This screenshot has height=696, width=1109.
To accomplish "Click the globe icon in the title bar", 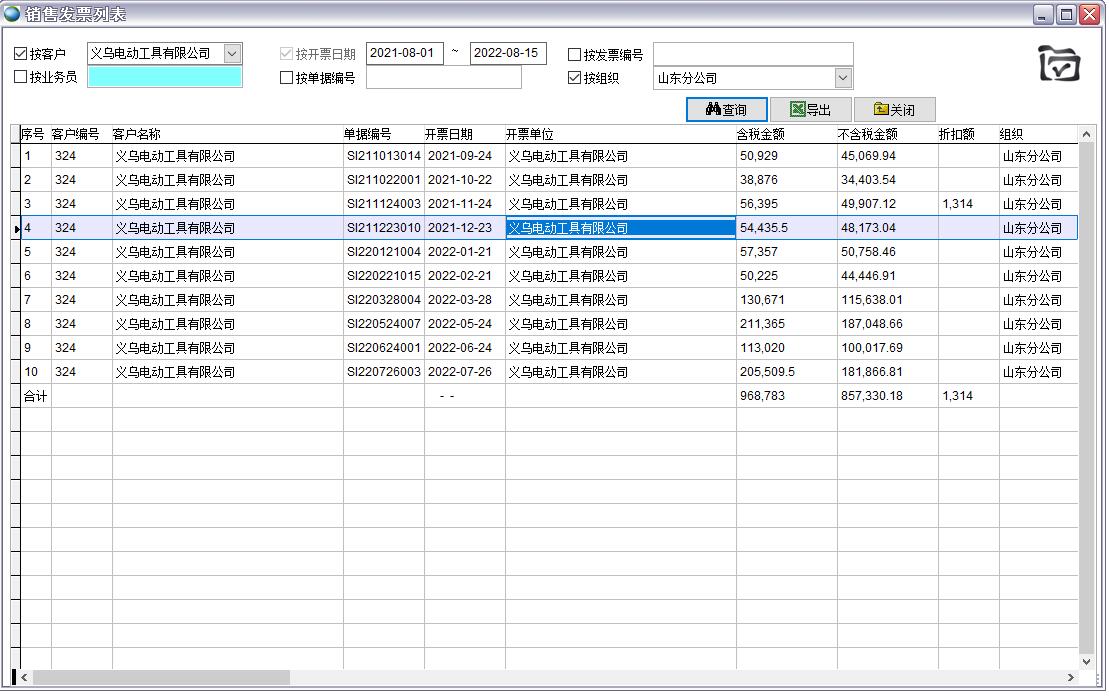I will pyautogui.click(x=12, y=14).
